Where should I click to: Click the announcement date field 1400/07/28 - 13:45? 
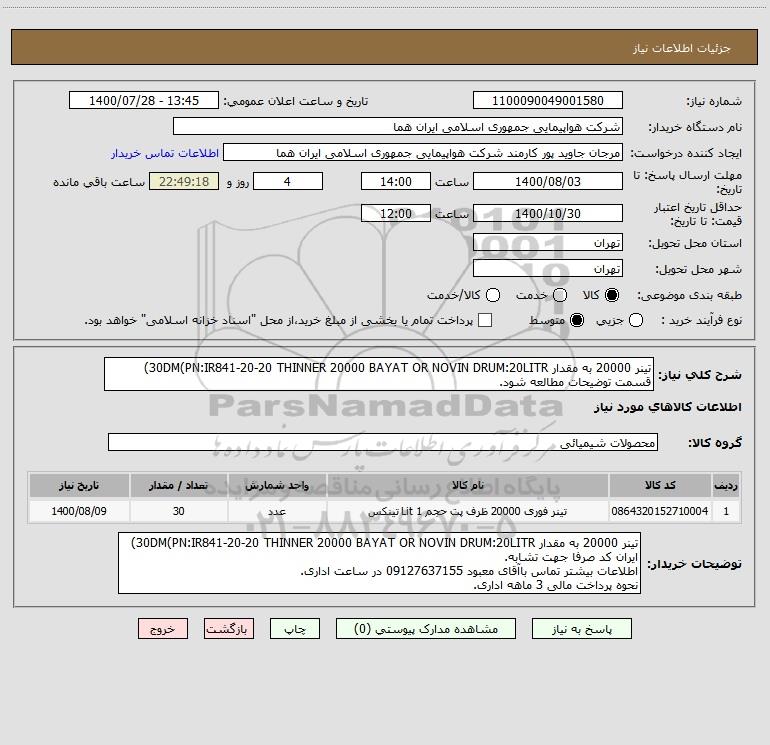click(144, 101)
